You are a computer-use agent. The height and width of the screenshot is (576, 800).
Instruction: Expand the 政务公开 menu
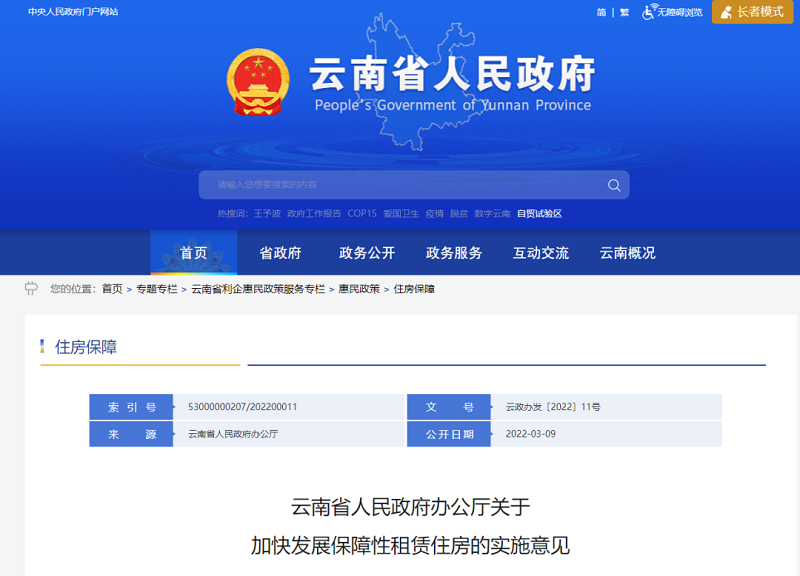[367, 253]
